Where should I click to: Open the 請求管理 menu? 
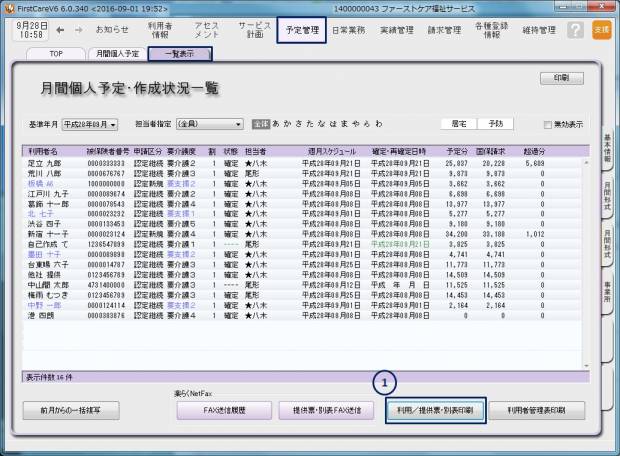tap(445, 30)
